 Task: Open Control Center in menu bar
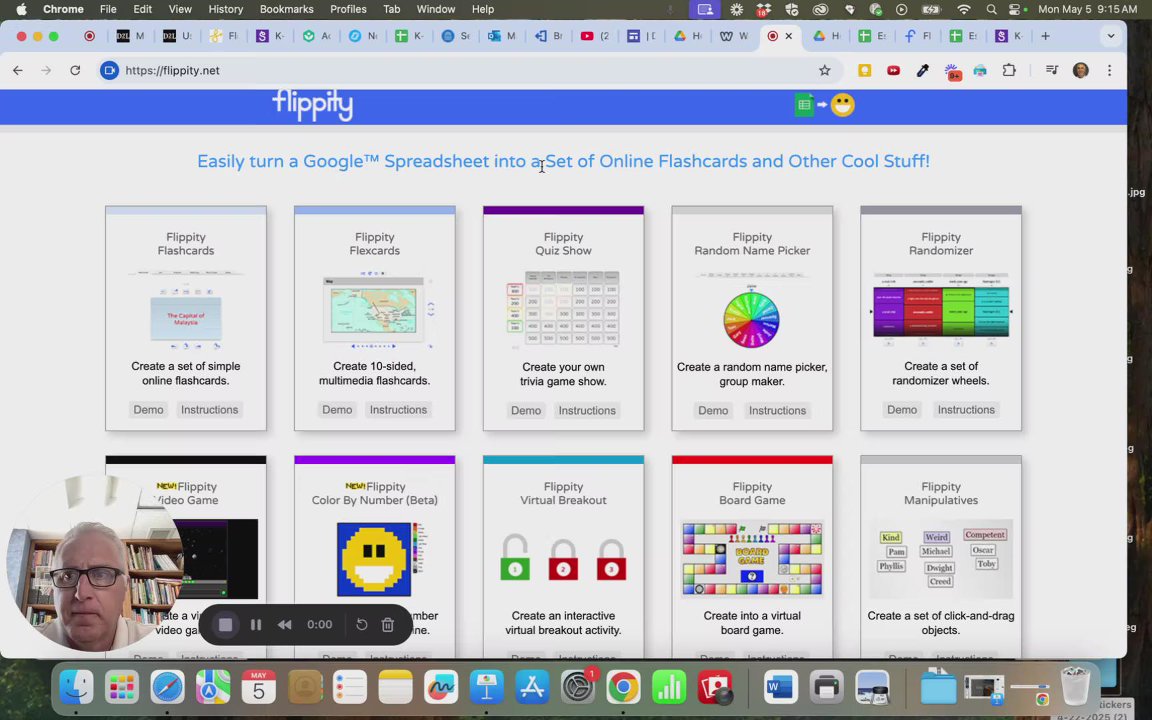pos(1016,9)
